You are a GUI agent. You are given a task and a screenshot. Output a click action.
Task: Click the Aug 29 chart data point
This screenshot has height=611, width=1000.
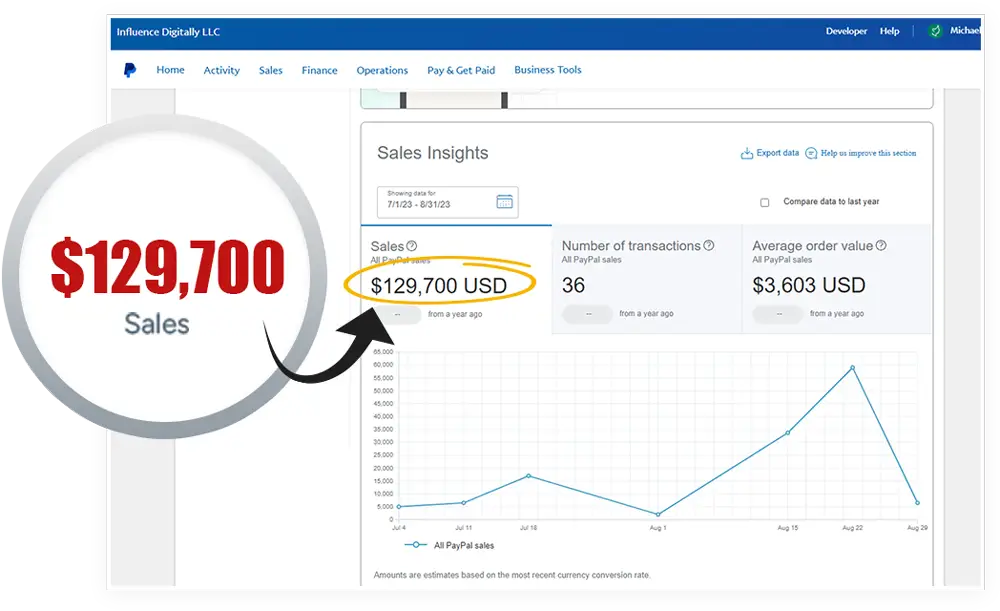918,503
